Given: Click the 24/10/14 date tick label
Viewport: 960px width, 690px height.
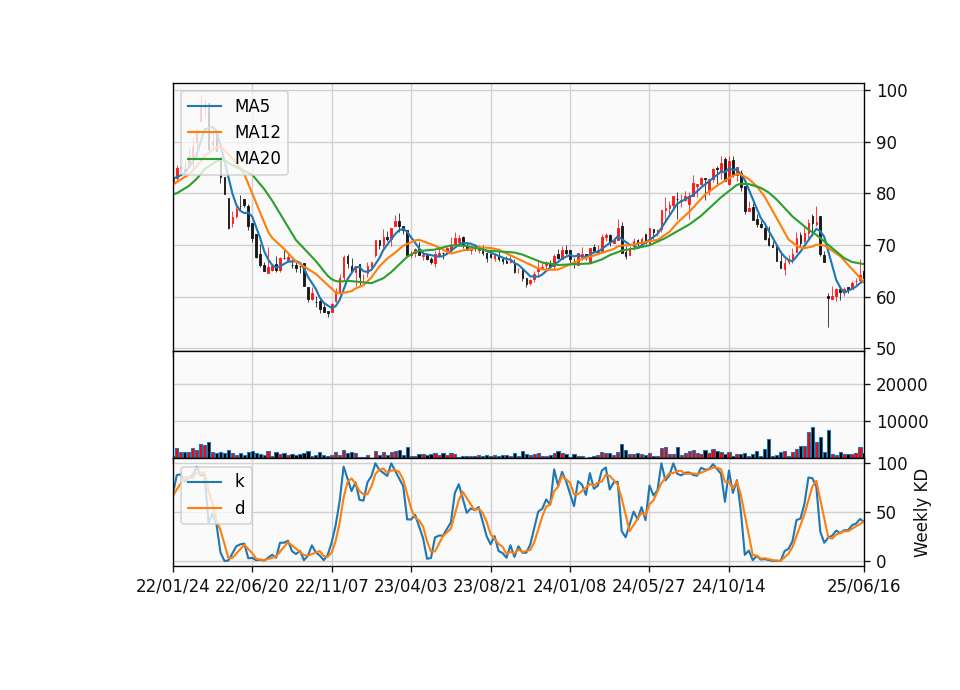Looking at the screenshot, I should tap(729, 587).
